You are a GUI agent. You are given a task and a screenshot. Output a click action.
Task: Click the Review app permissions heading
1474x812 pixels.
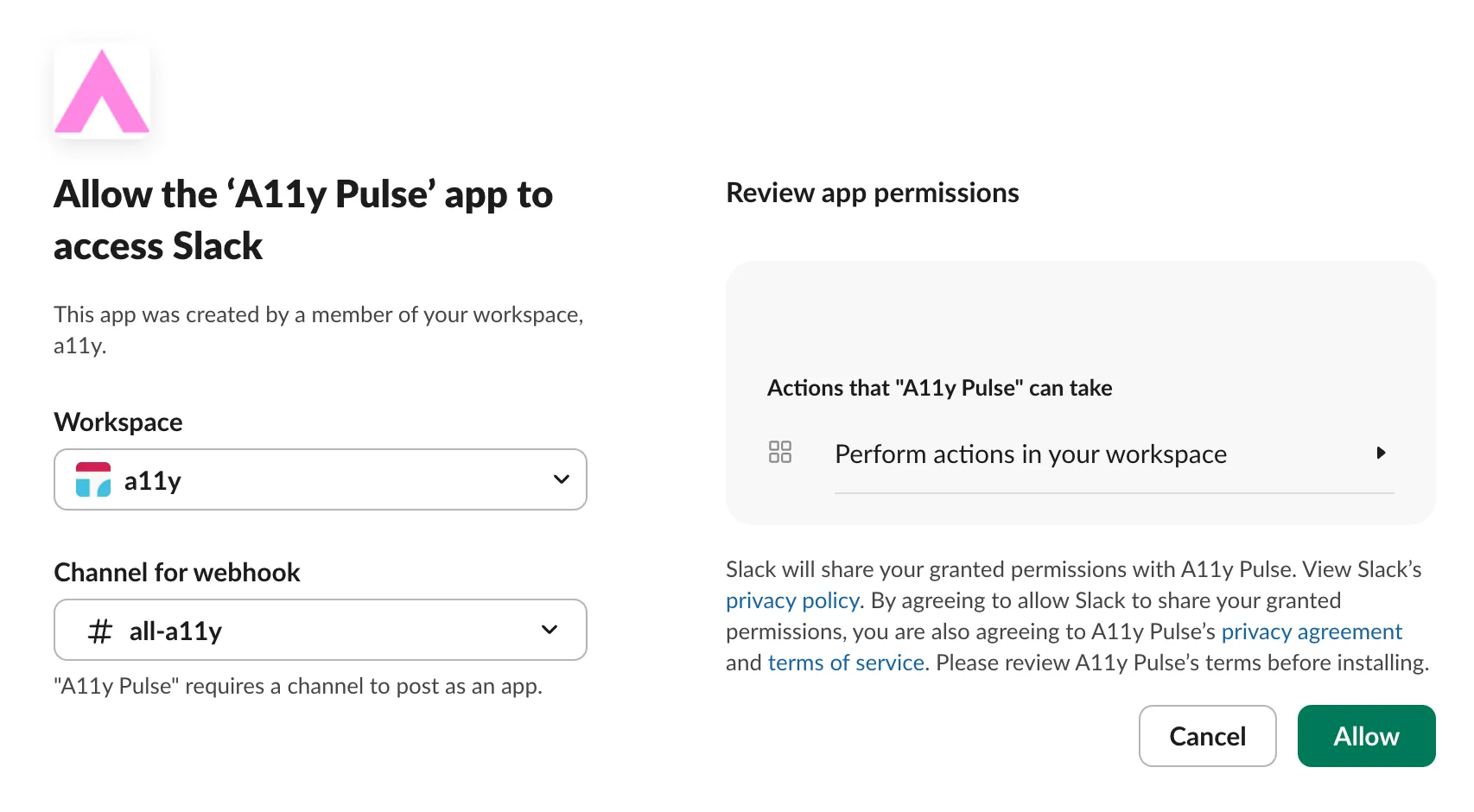pyautogui.click(x=873, y=193)
